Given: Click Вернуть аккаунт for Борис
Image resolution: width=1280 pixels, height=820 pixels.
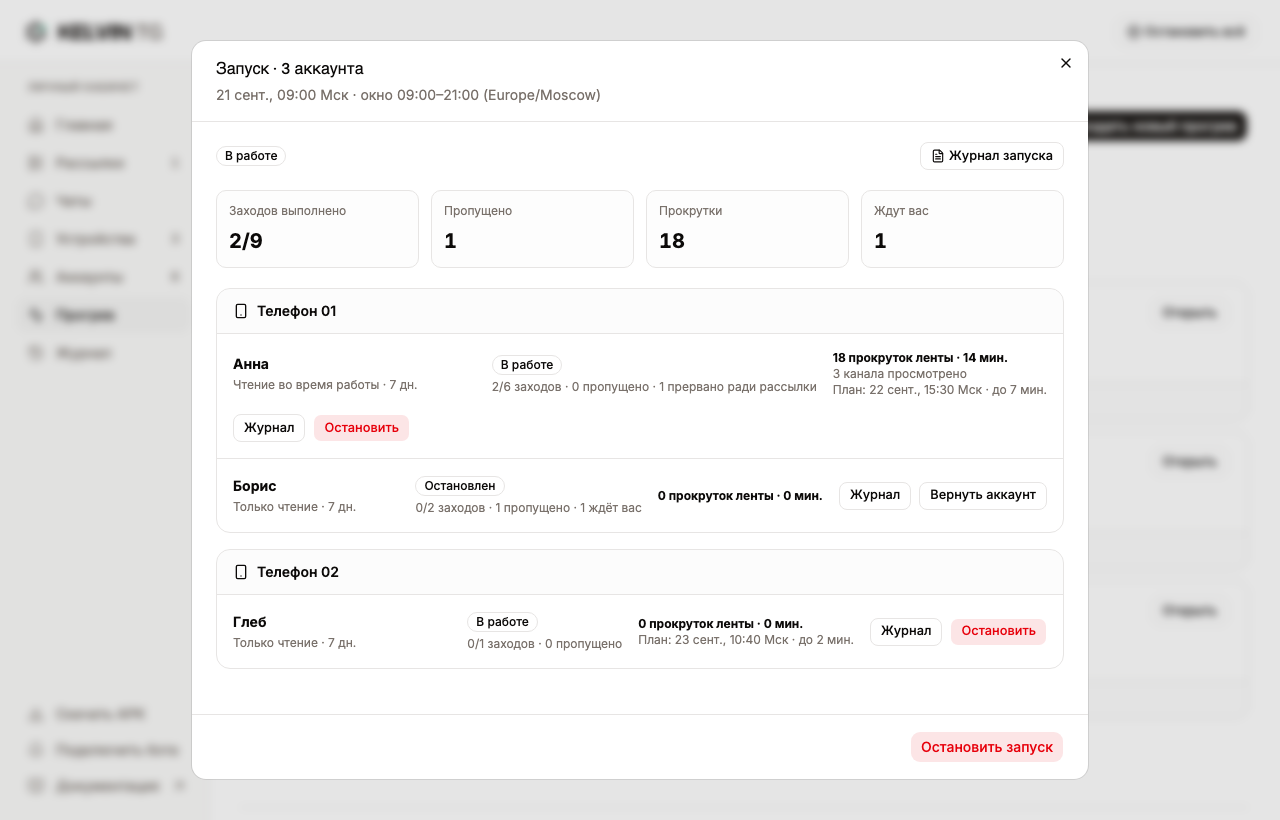Looking at the screenshot, I should pyautogui.click(x=983, y=496).
